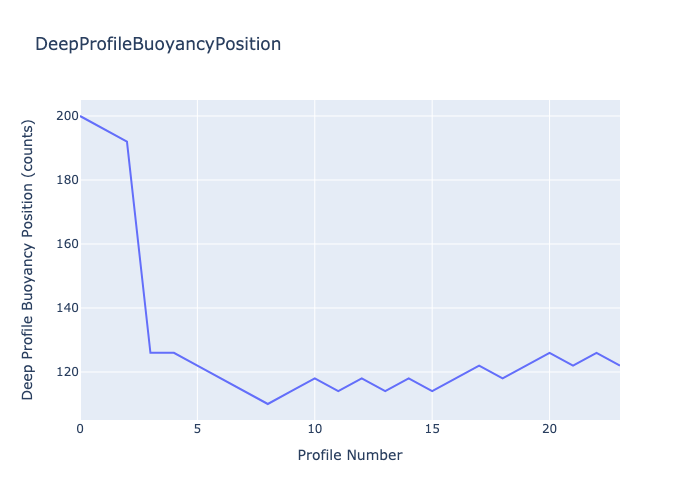Screen dimensions: 700x500
Task: Click the y-axis tick label 160
Action: coord(67,244)
